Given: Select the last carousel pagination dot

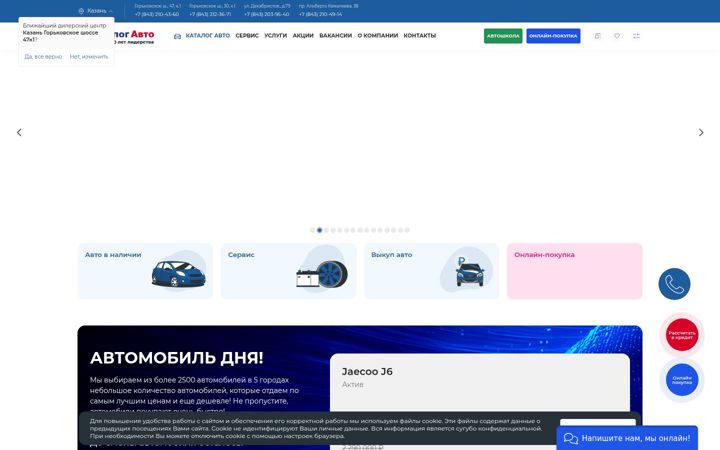Looking at the screenshot, I should pos(407,230).
